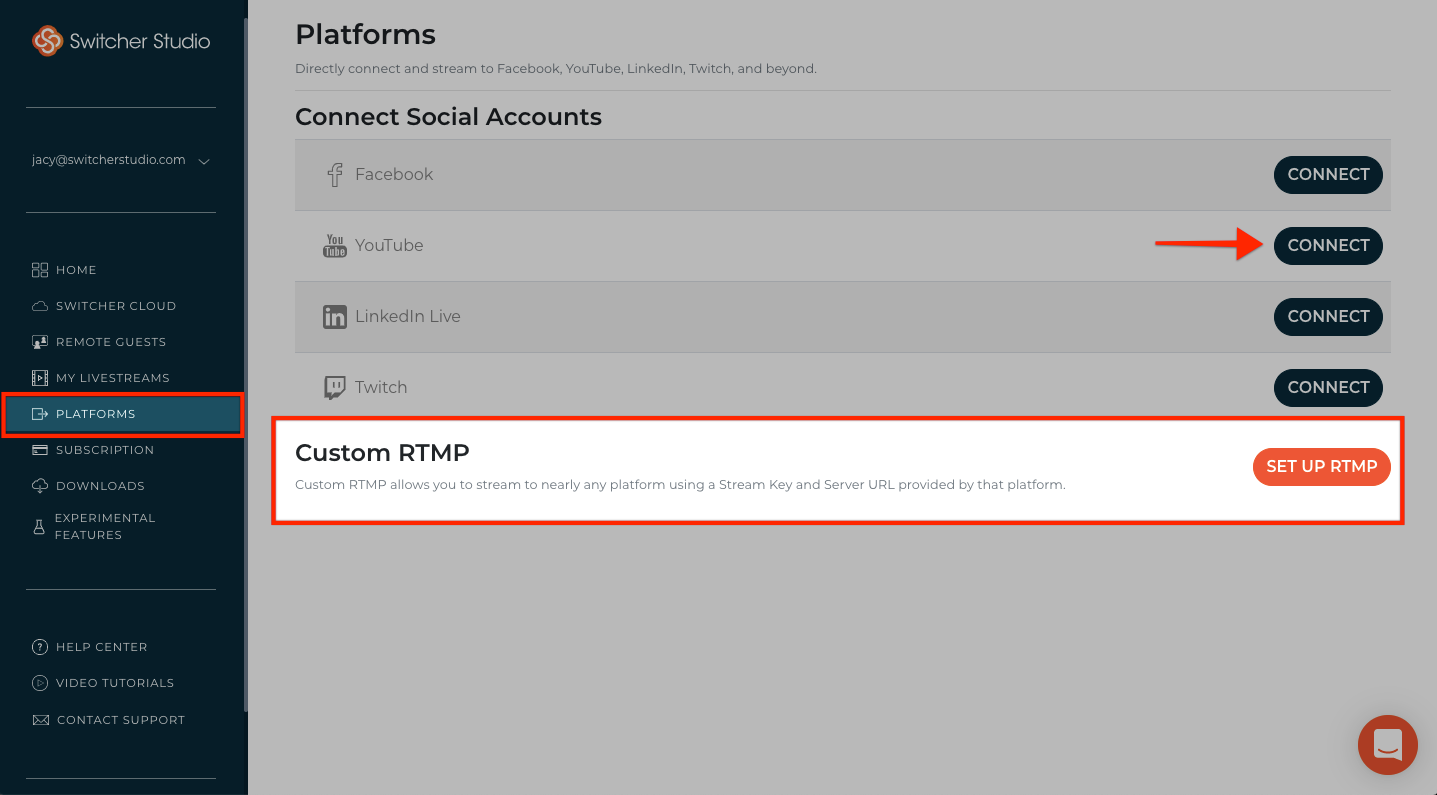Viewport: 1437px width, 795px height.
Task: Click the Set Up RTMP button
Action: click(1322, 467)
